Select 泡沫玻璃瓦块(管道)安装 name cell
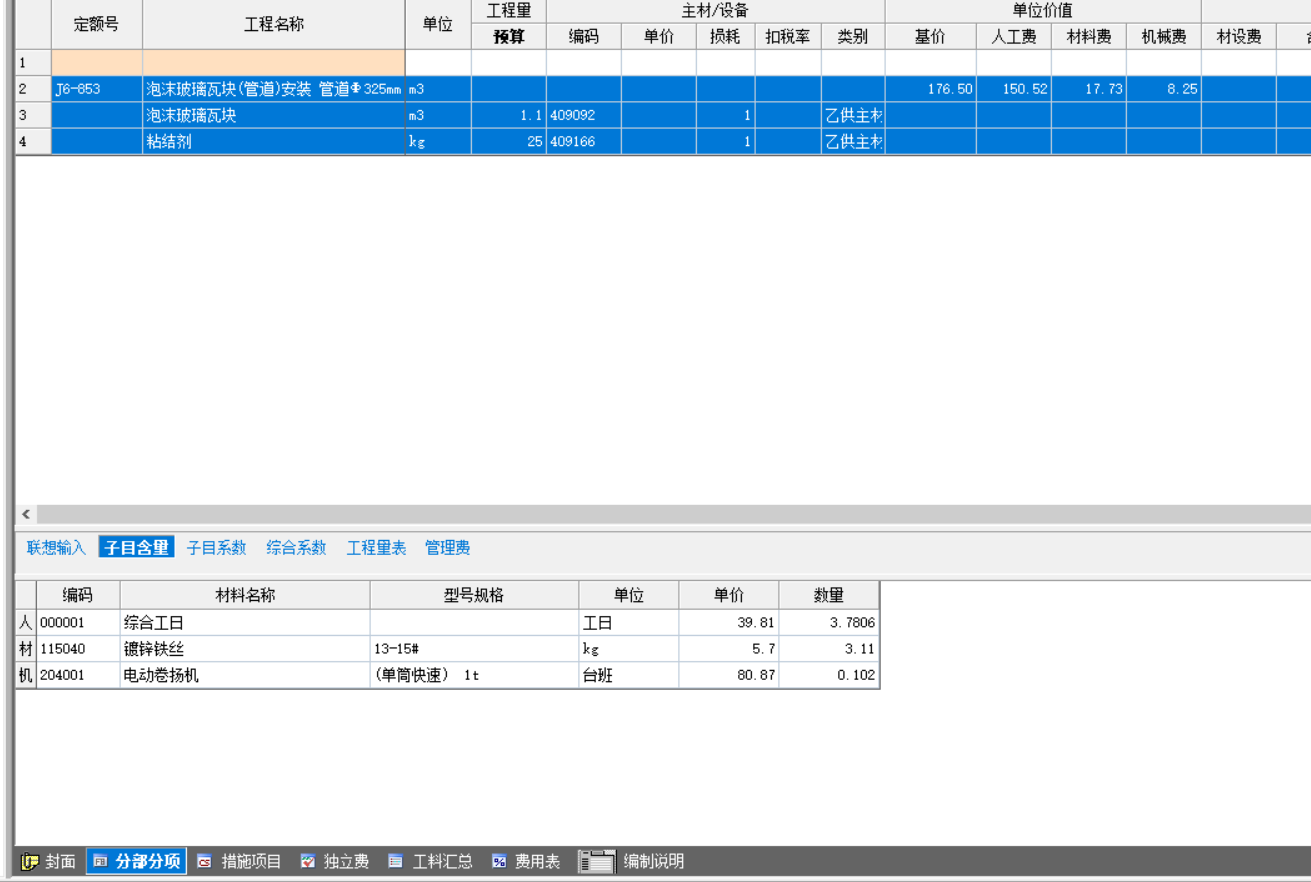This screenshot has width=1311, height=882. pyautogui.click(x=274, y=89)
